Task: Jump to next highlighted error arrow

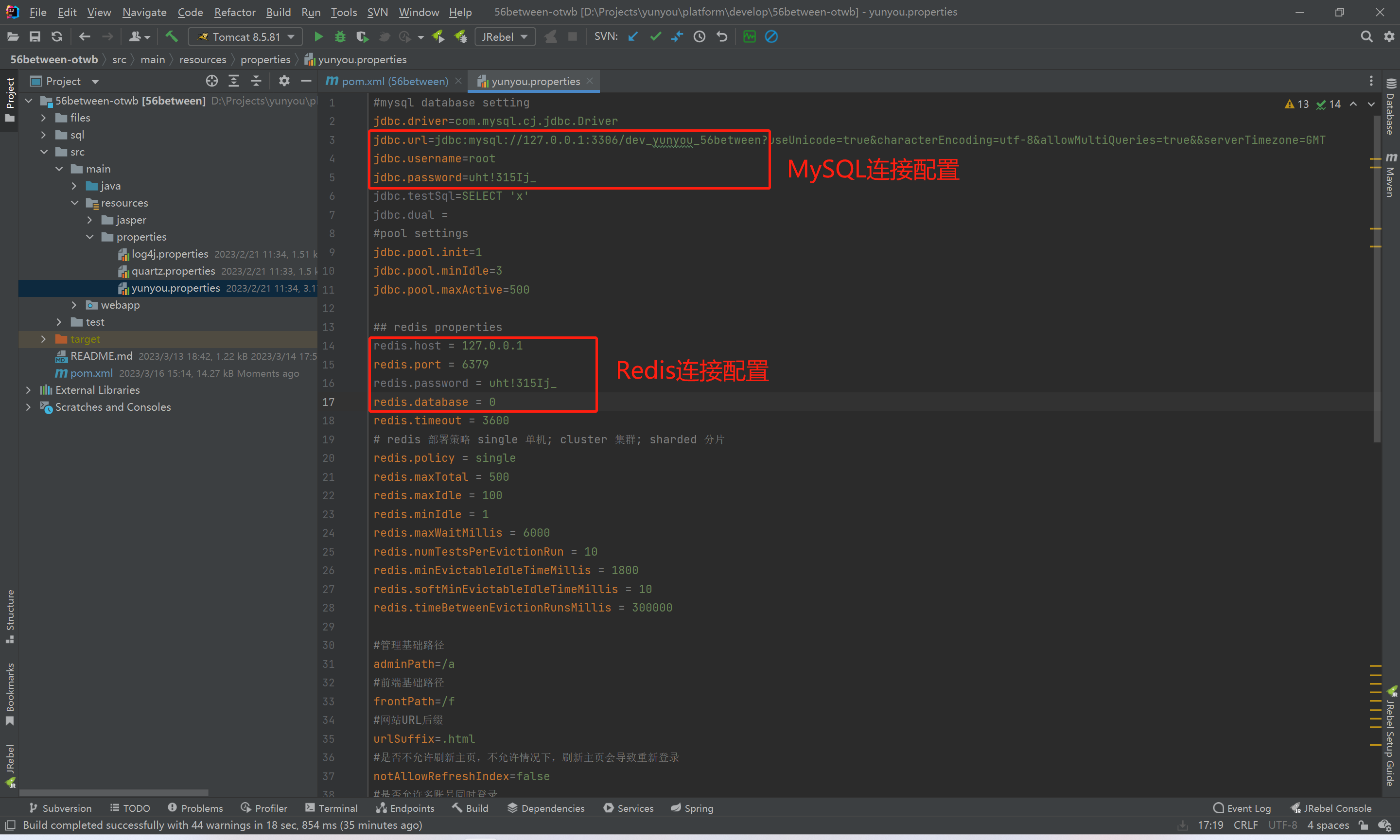Action: tap(1370, 104)
